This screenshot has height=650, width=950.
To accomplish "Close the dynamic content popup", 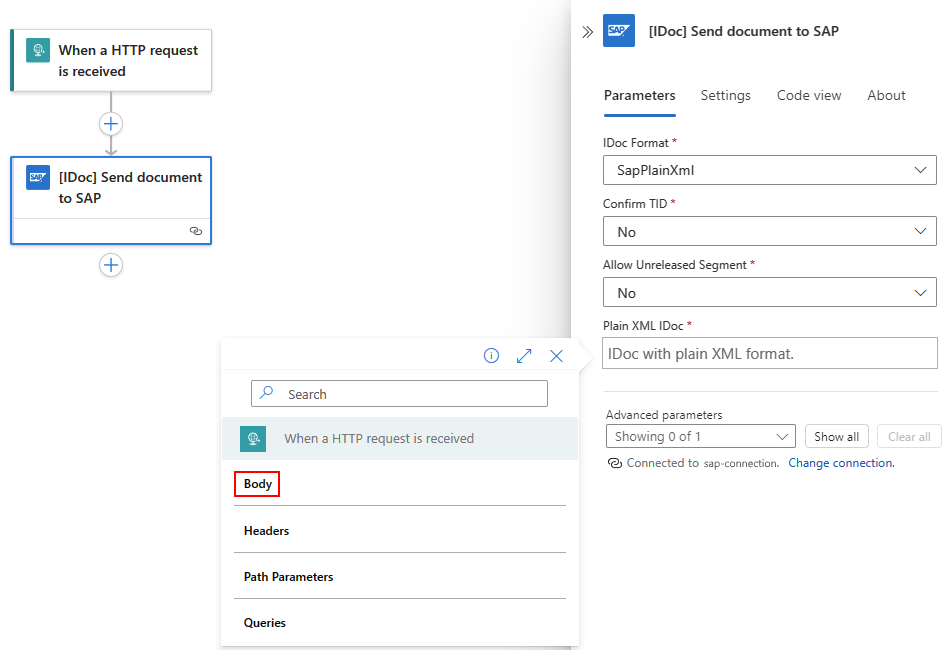I will tap(557, 356).
